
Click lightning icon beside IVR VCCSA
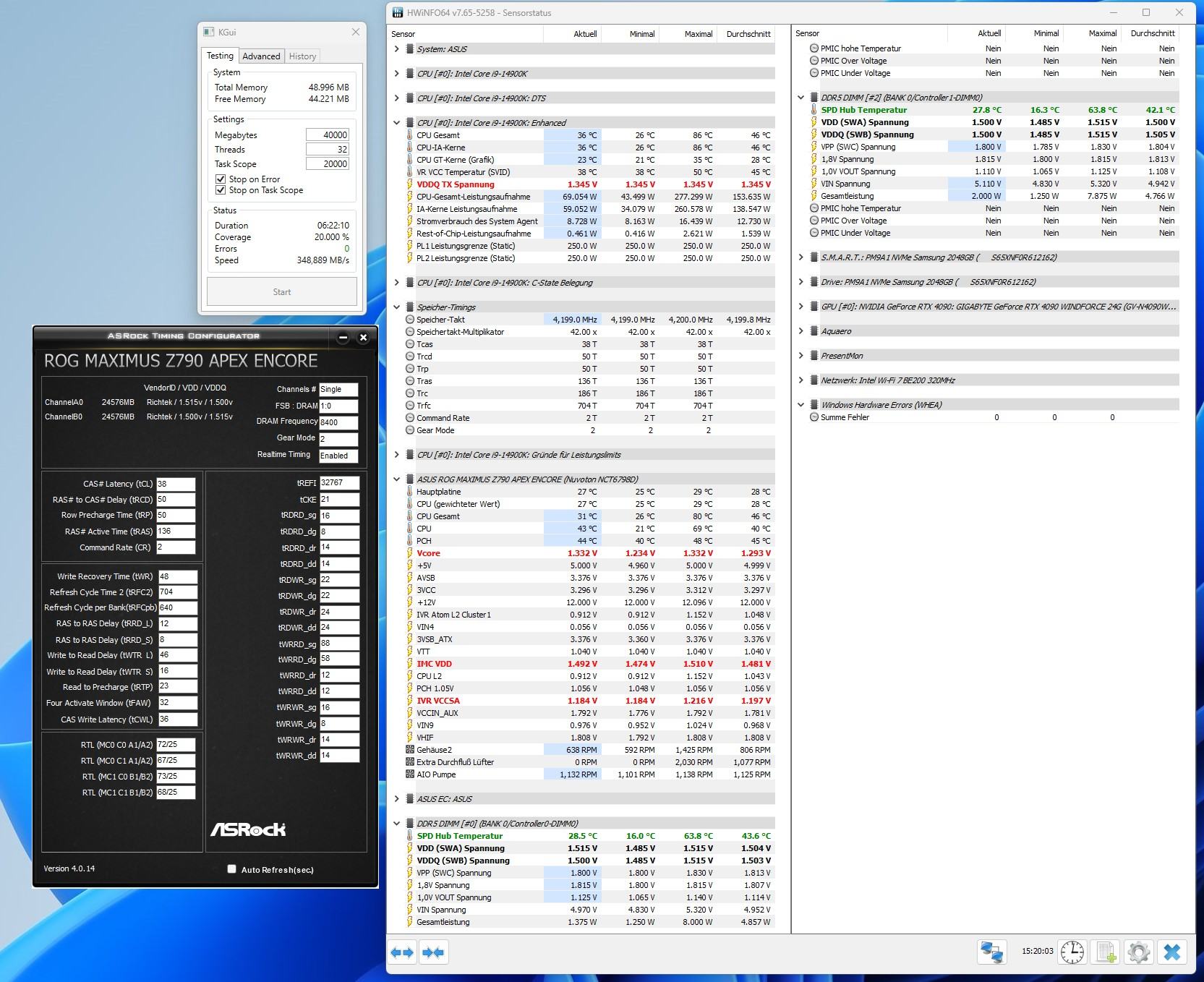tap(409, 701)
